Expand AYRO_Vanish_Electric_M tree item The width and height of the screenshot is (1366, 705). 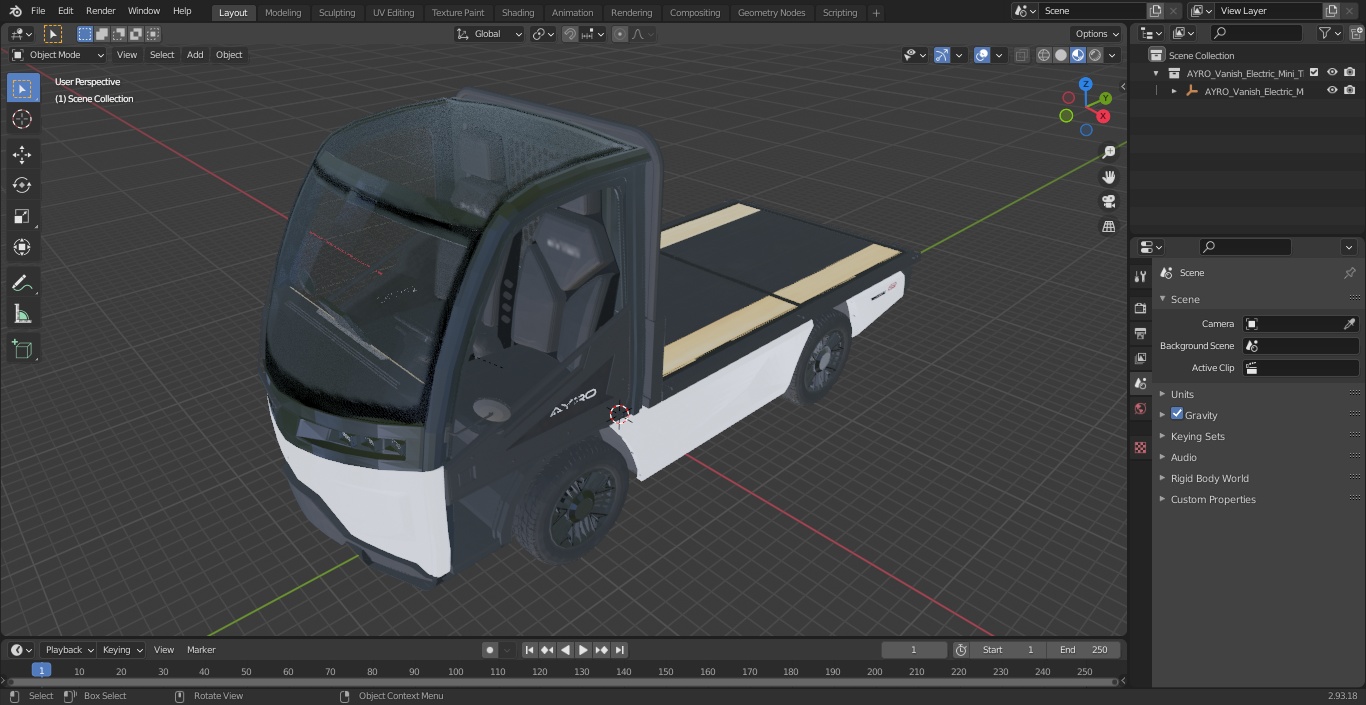pos(1174,91)
